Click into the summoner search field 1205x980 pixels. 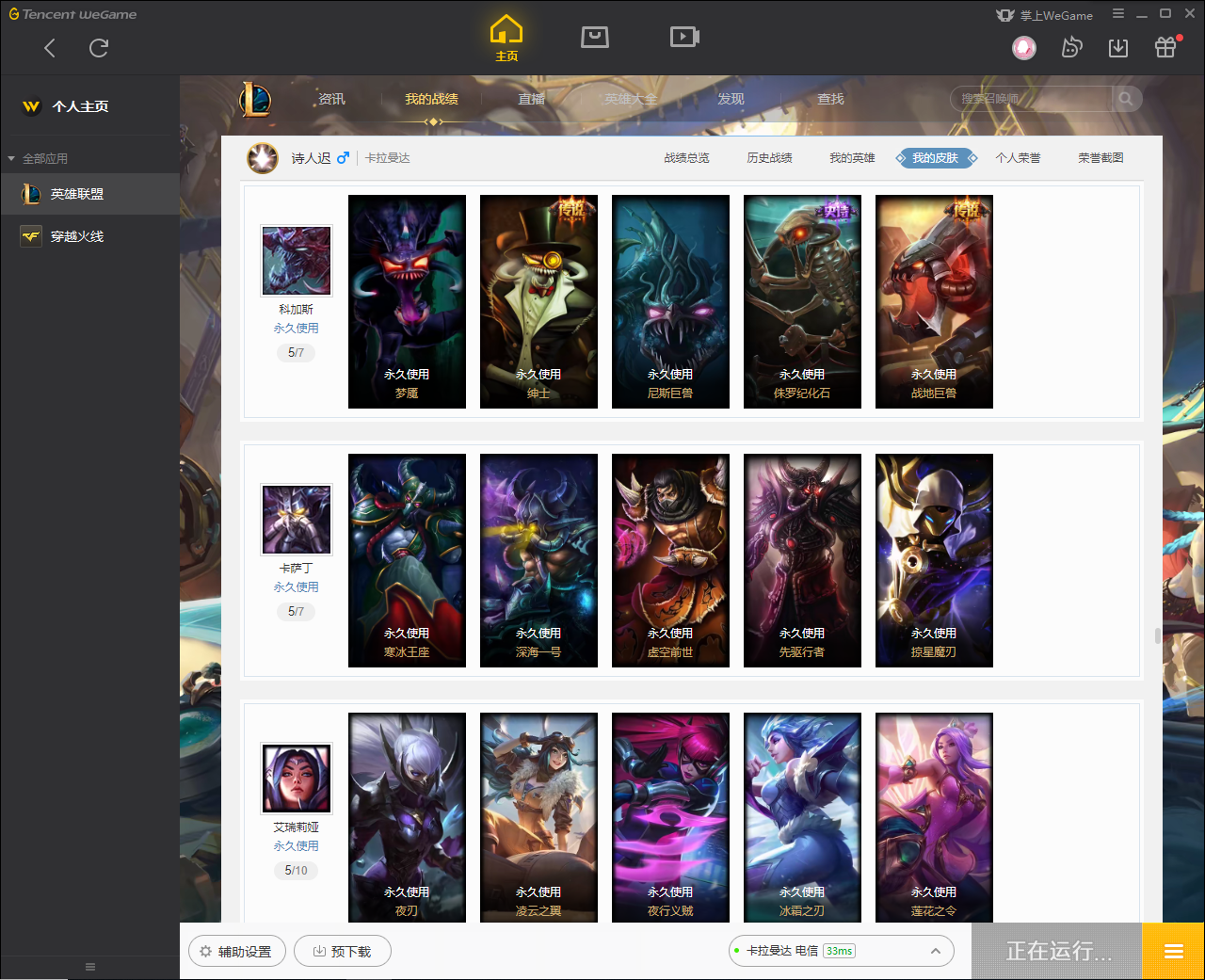1031,99
